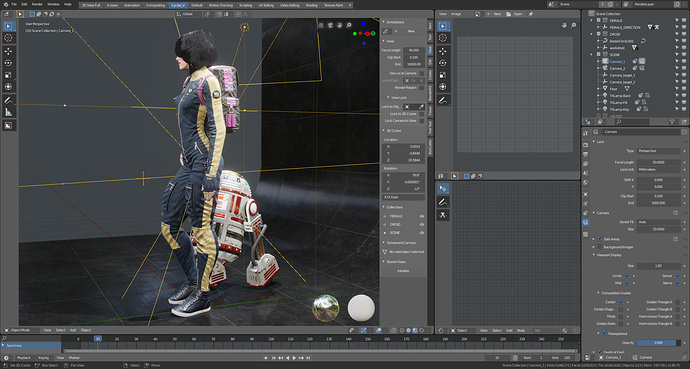The width and height of the screenshot is (690, 369).
Task: Select the Scale tool in 3D viewport
Action: 8,75
